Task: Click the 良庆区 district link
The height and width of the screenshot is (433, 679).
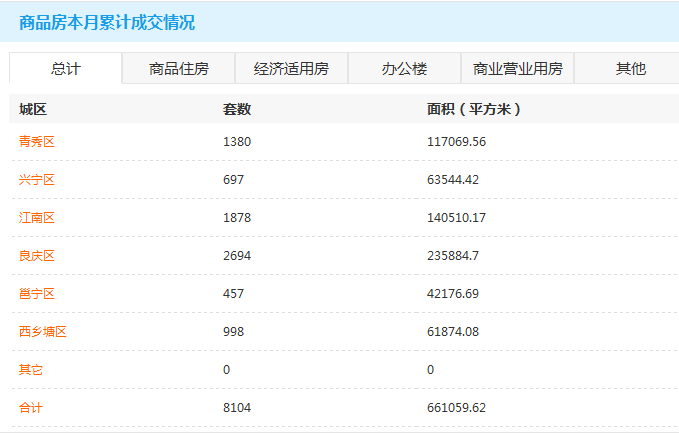Action: (37, 256)
